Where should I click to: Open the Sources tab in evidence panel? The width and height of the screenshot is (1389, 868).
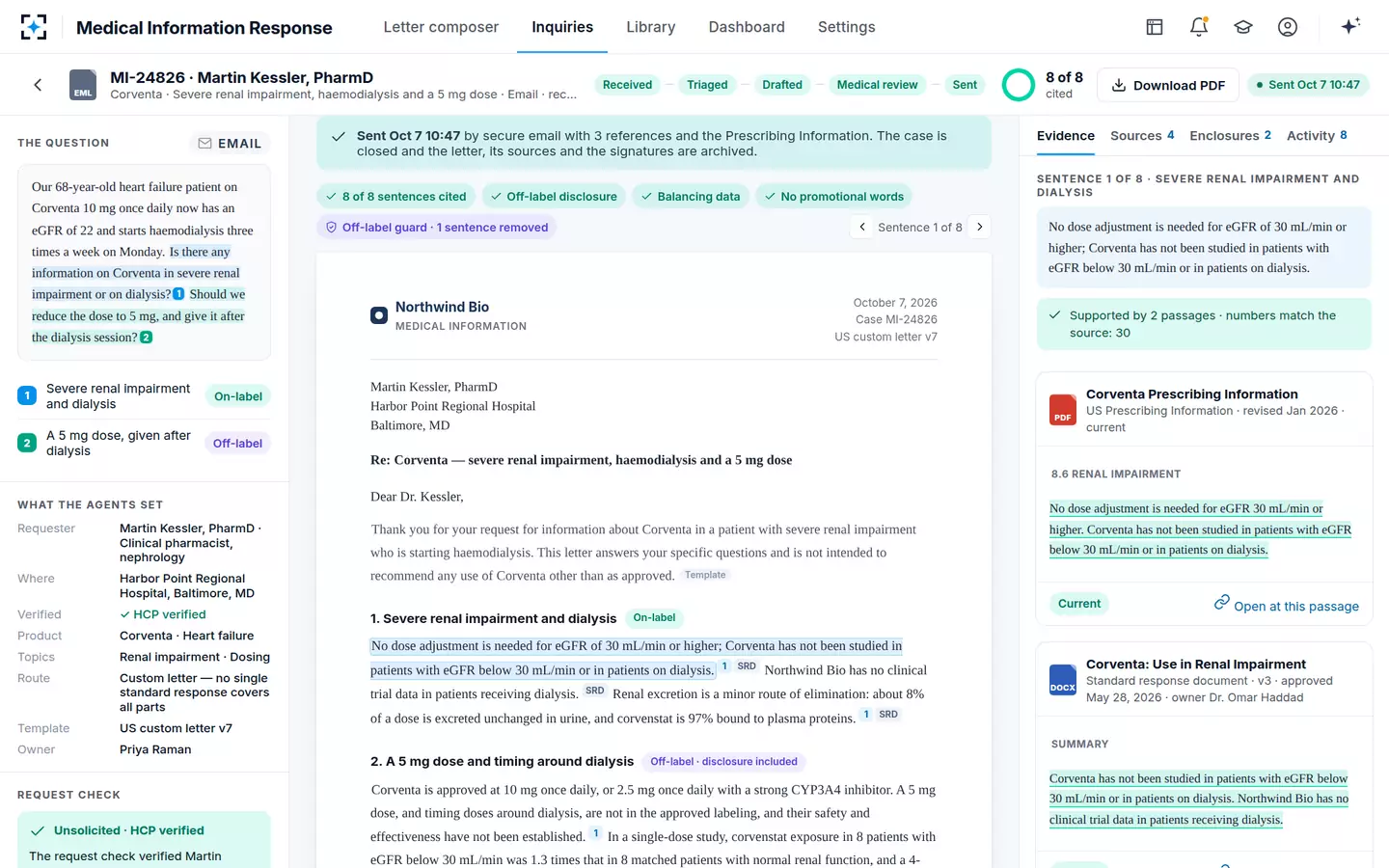[1142, 136]
